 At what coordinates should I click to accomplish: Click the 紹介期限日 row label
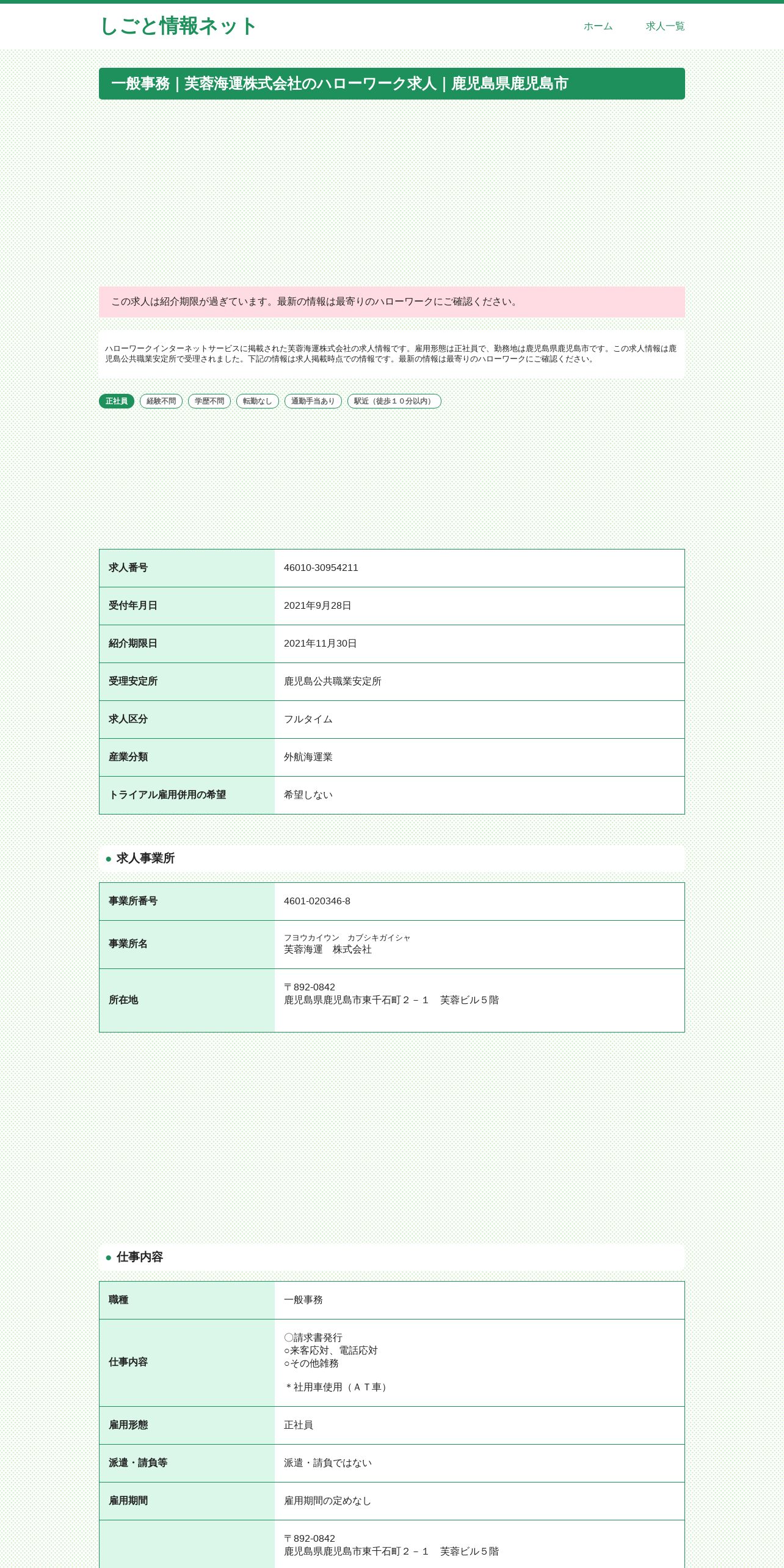point(133,644)
